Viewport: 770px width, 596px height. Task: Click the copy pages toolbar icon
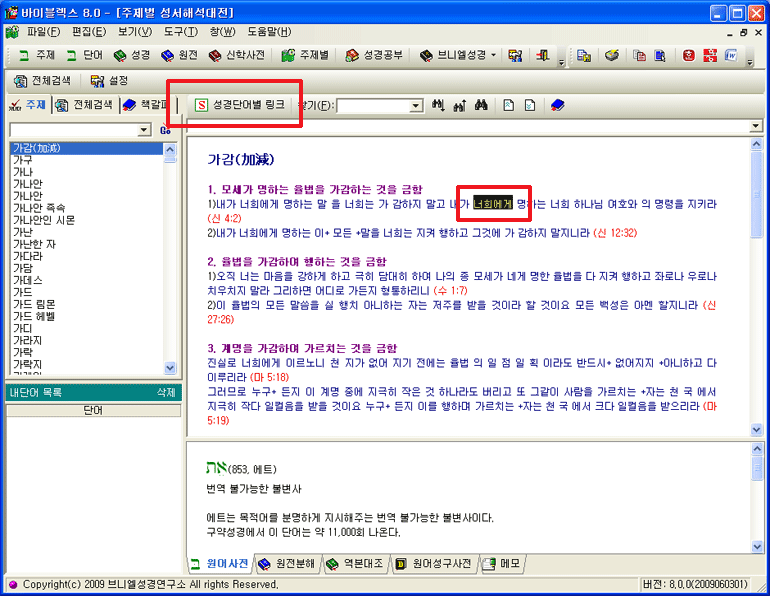[639, 55]
